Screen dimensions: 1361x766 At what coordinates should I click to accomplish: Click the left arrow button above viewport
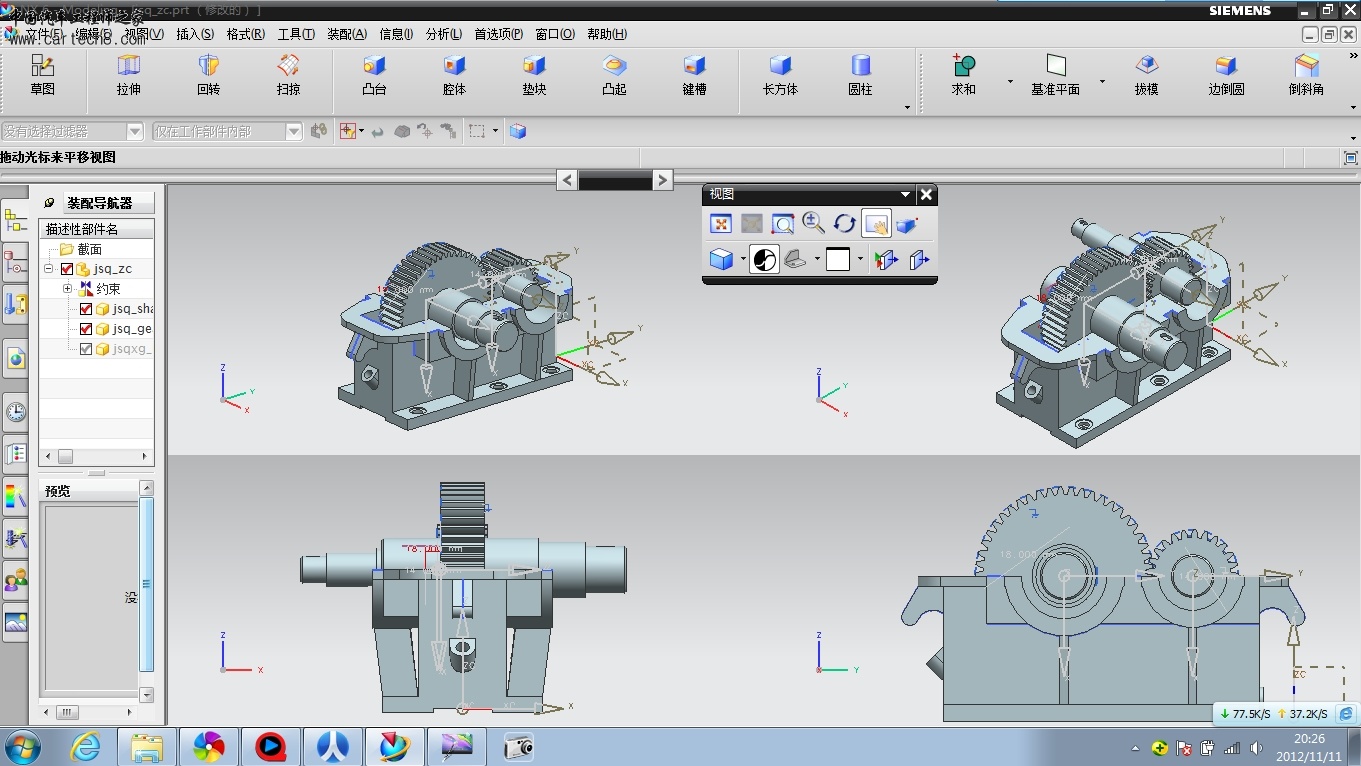[567, 180]
